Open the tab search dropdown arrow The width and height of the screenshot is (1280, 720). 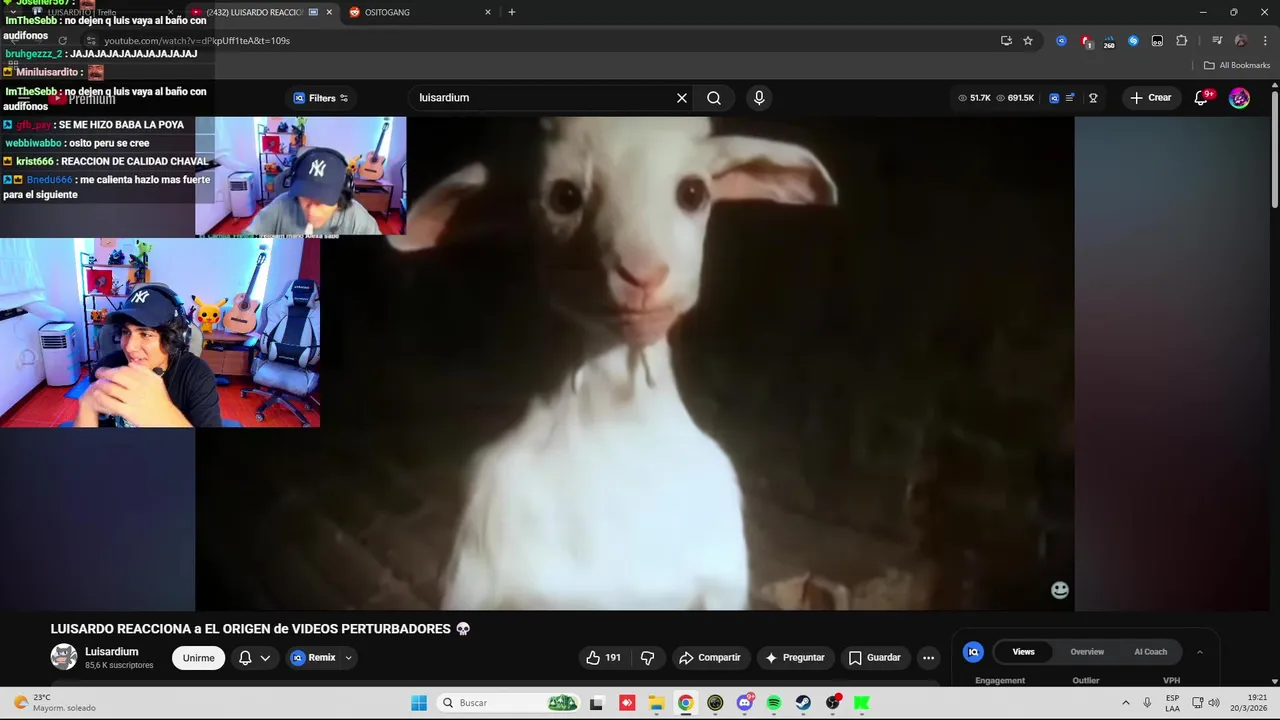pyautogui.click(x=13, y=12)
